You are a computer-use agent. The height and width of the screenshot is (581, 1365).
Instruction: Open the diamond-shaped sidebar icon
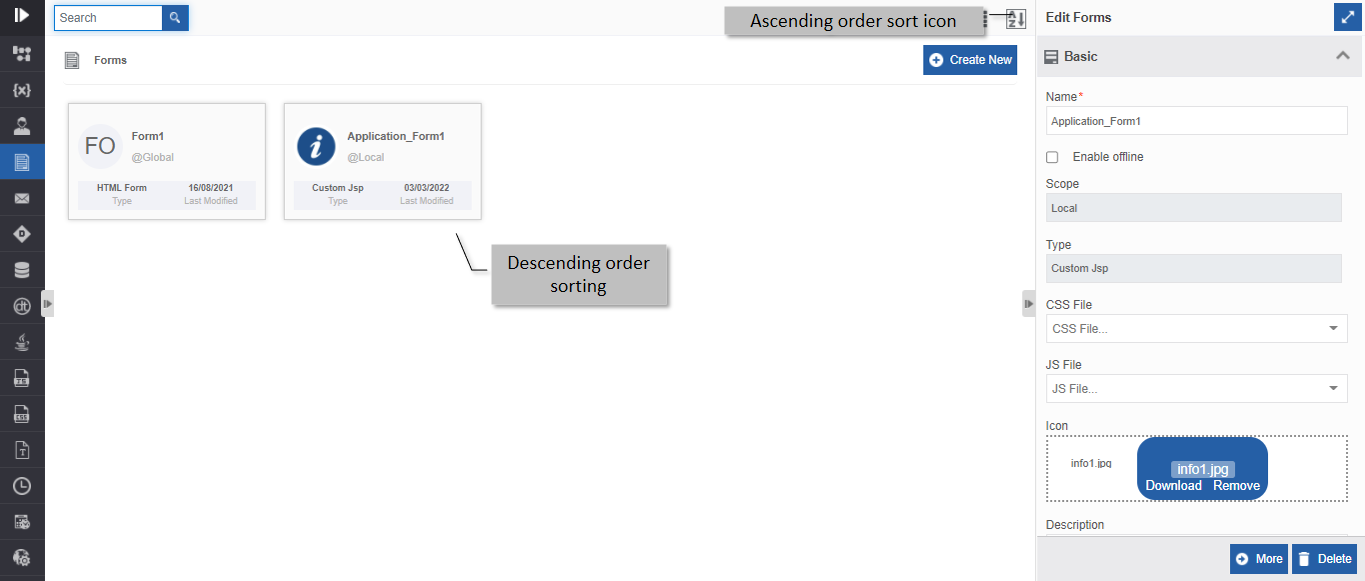pos(22,234)
